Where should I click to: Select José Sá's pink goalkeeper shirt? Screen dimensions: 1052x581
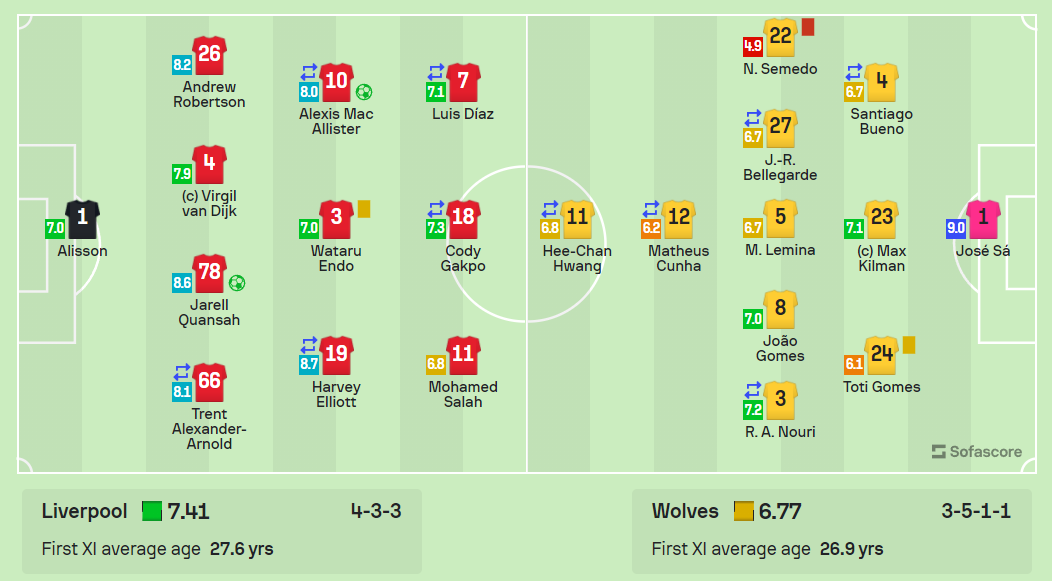(984, 219)
